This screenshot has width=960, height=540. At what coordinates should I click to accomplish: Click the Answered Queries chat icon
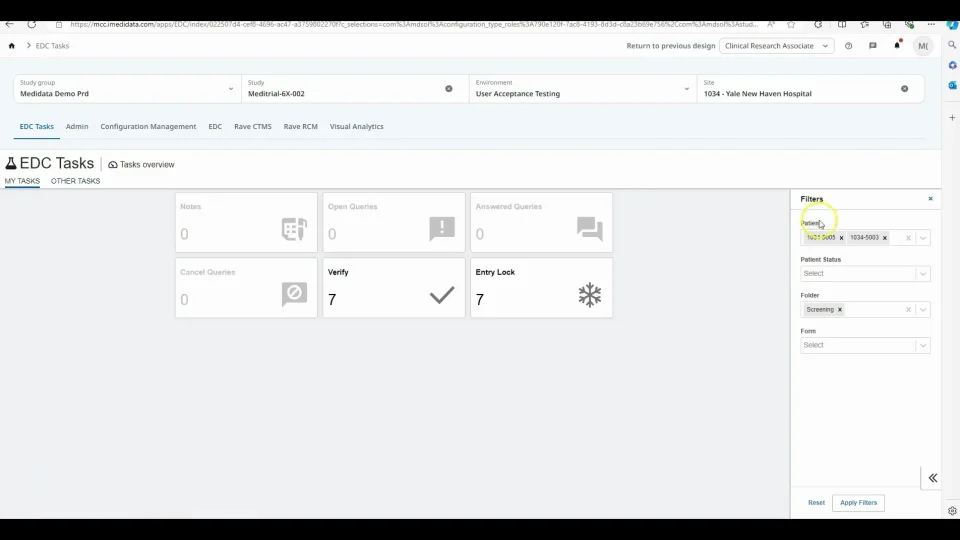tap(590, 228)
